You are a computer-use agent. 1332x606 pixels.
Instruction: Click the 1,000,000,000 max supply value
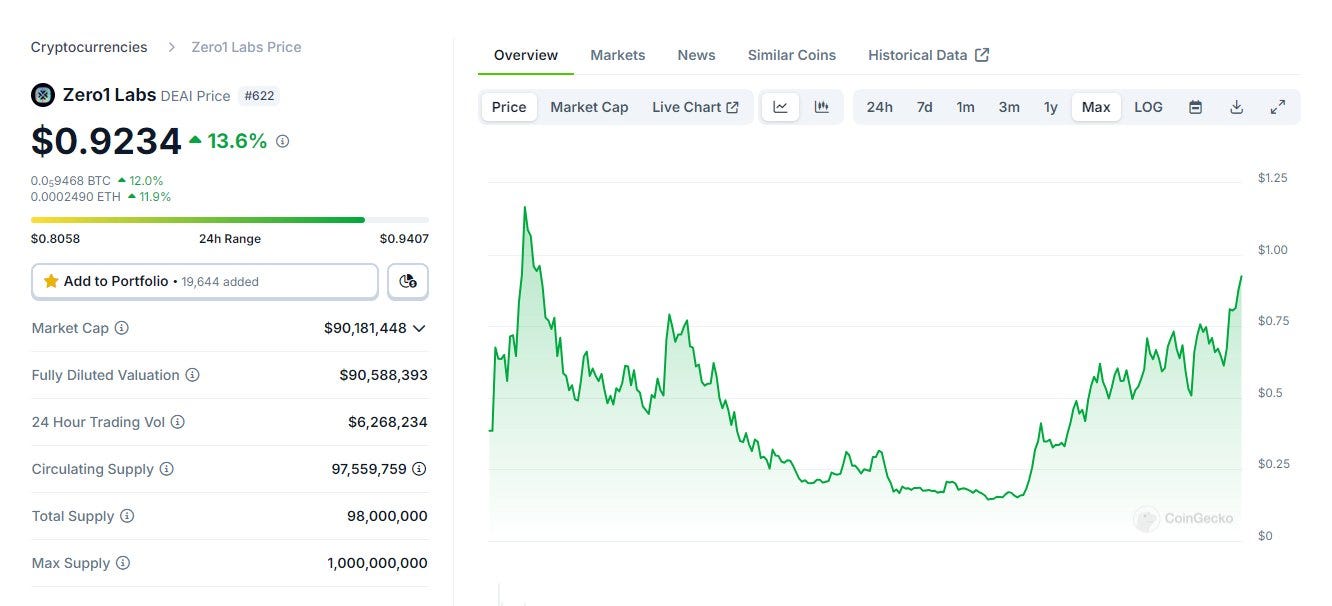pos(377,563)
